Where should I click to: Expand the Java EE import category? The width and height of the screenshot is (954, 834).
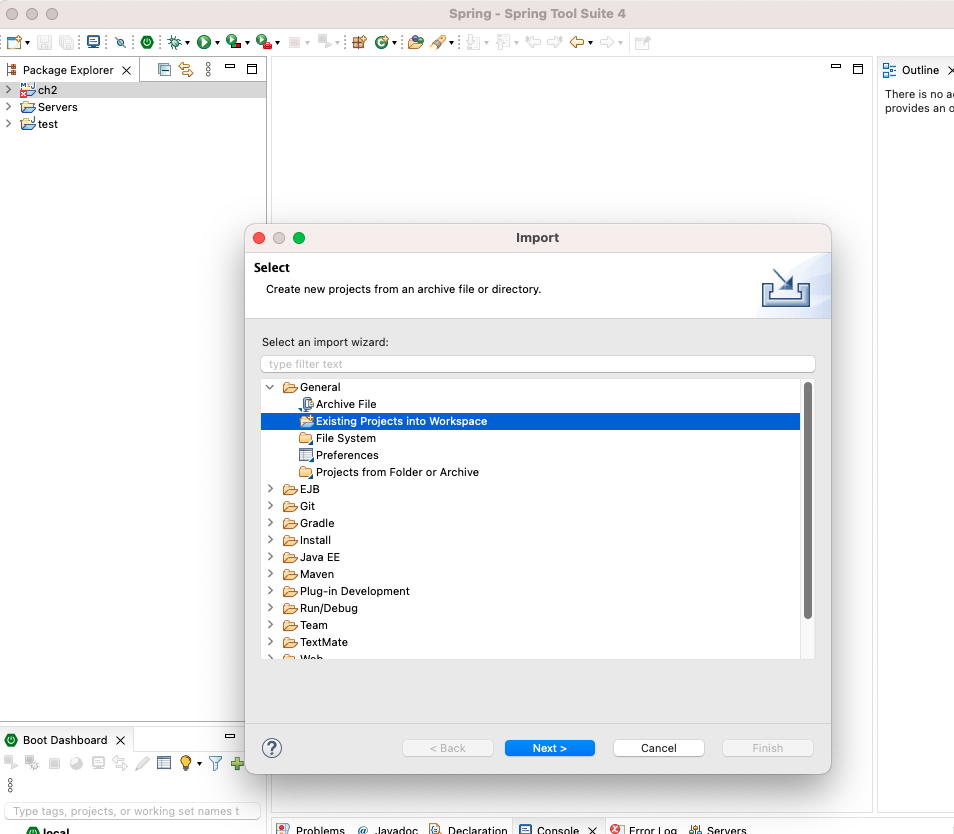tap(270, 557)
